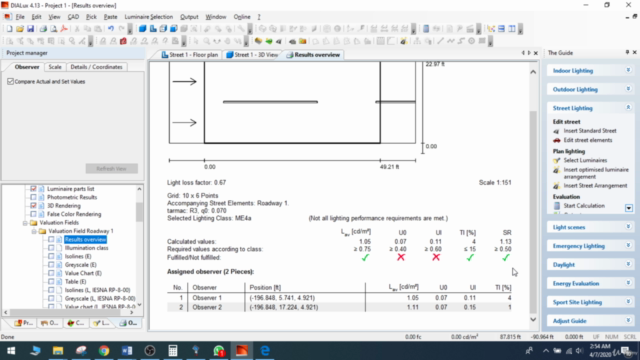This screenshot has height=360, width=640.
Task: Switch to the Street 1 - 3D View tab
Action: (253, 55)
